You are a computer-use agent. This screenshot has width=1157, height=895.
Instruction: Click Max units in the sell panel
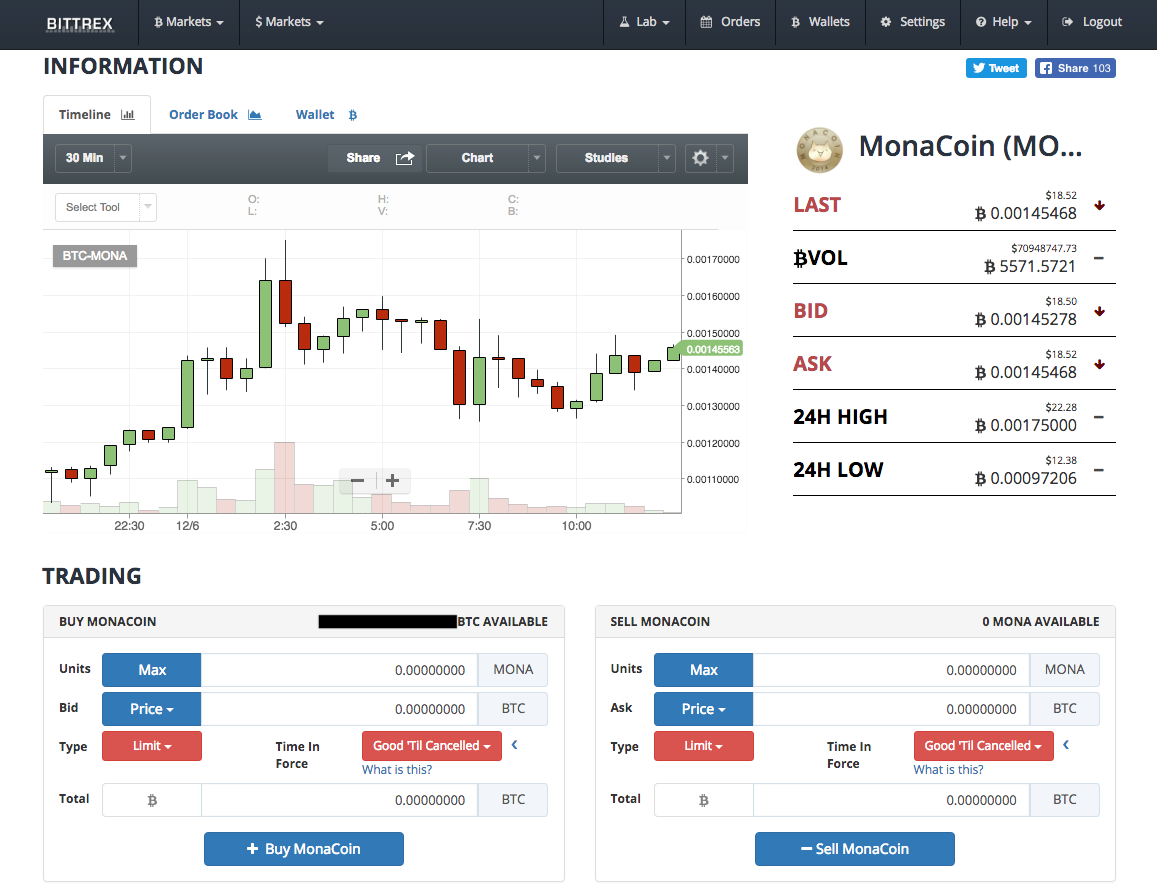703,670
